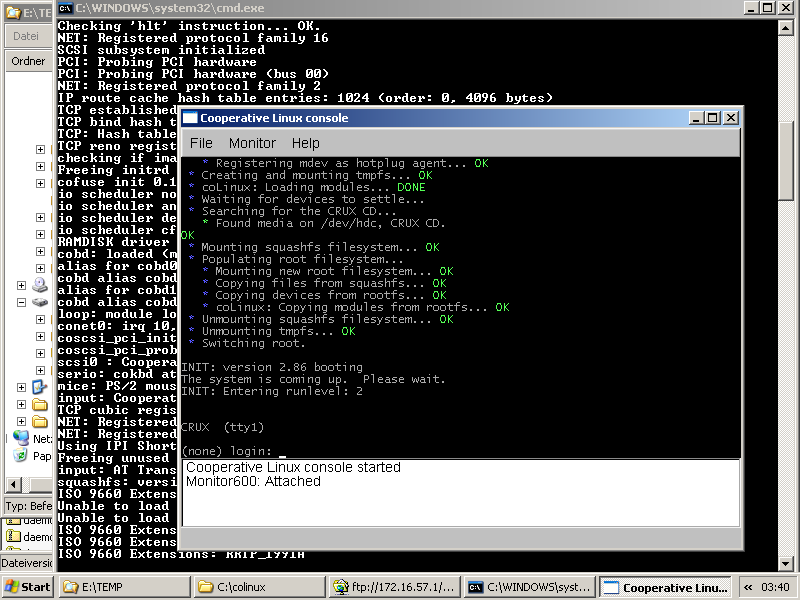Click 'IP route cache hash table entries' cmd line
Viewport: 800px width, 600px height.
click(x=305, y=98)
